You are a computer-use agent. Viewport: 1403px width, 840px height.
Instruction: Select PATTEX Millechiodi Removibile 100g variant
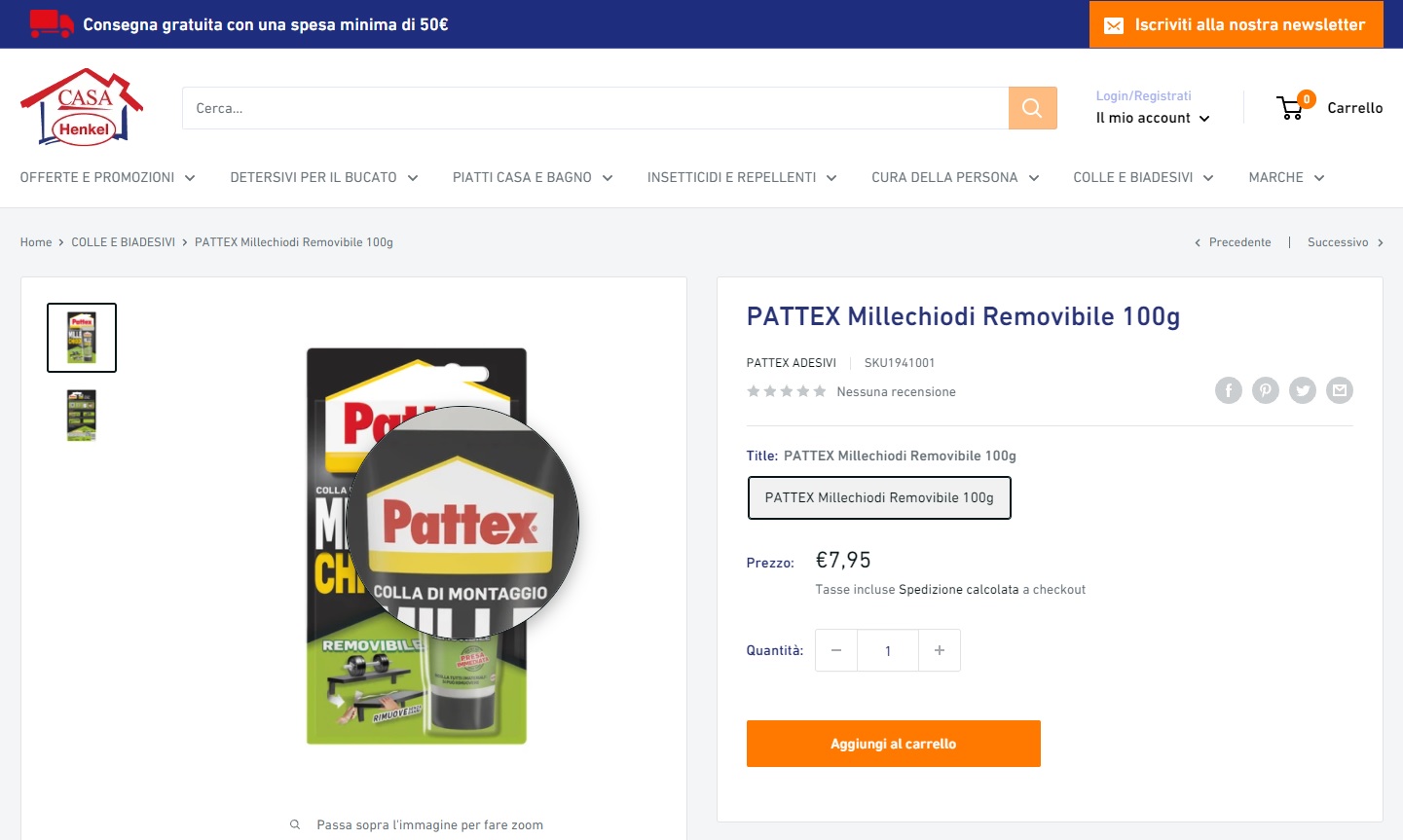click(879, 497)
